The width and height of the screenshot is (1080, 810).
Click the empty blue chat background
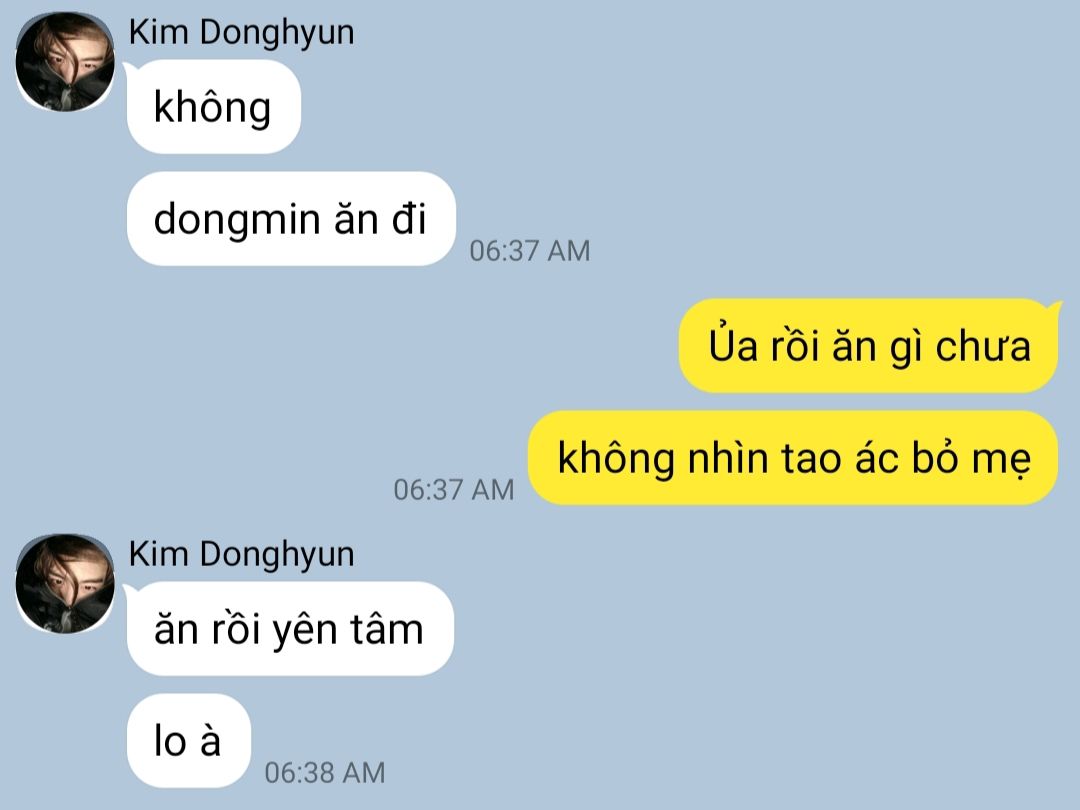coord(758,172)
